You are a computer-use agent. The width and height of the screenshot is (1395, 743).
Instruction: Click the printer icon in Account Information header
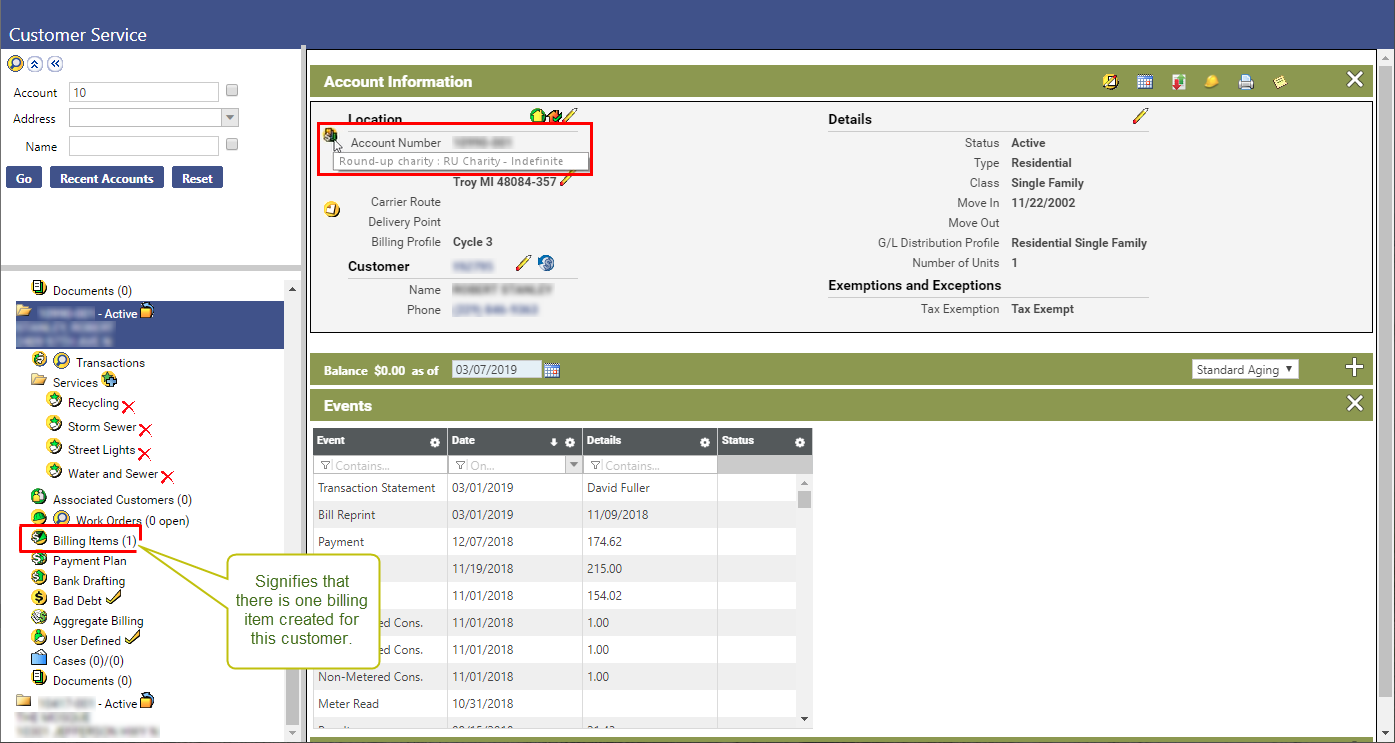1246,82
